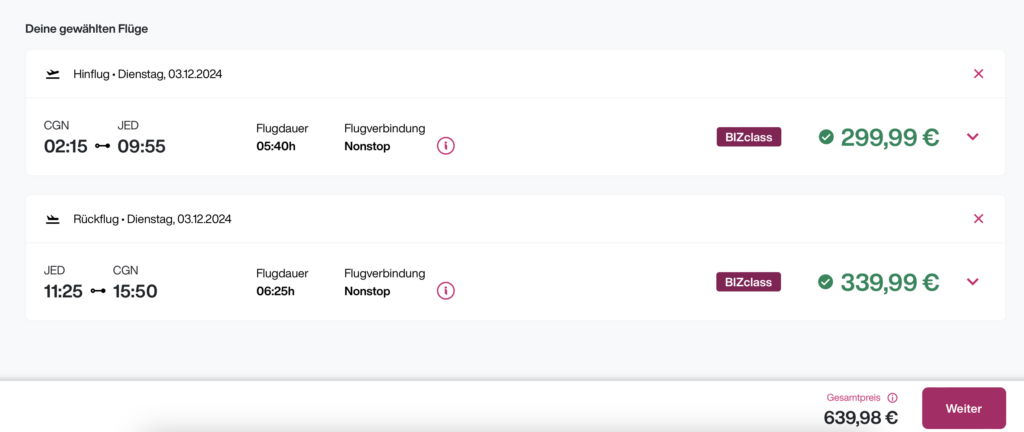Expand the return flight details chevron
The width and height of the screenshot is (1024, 432).
(x=972, y=282)
